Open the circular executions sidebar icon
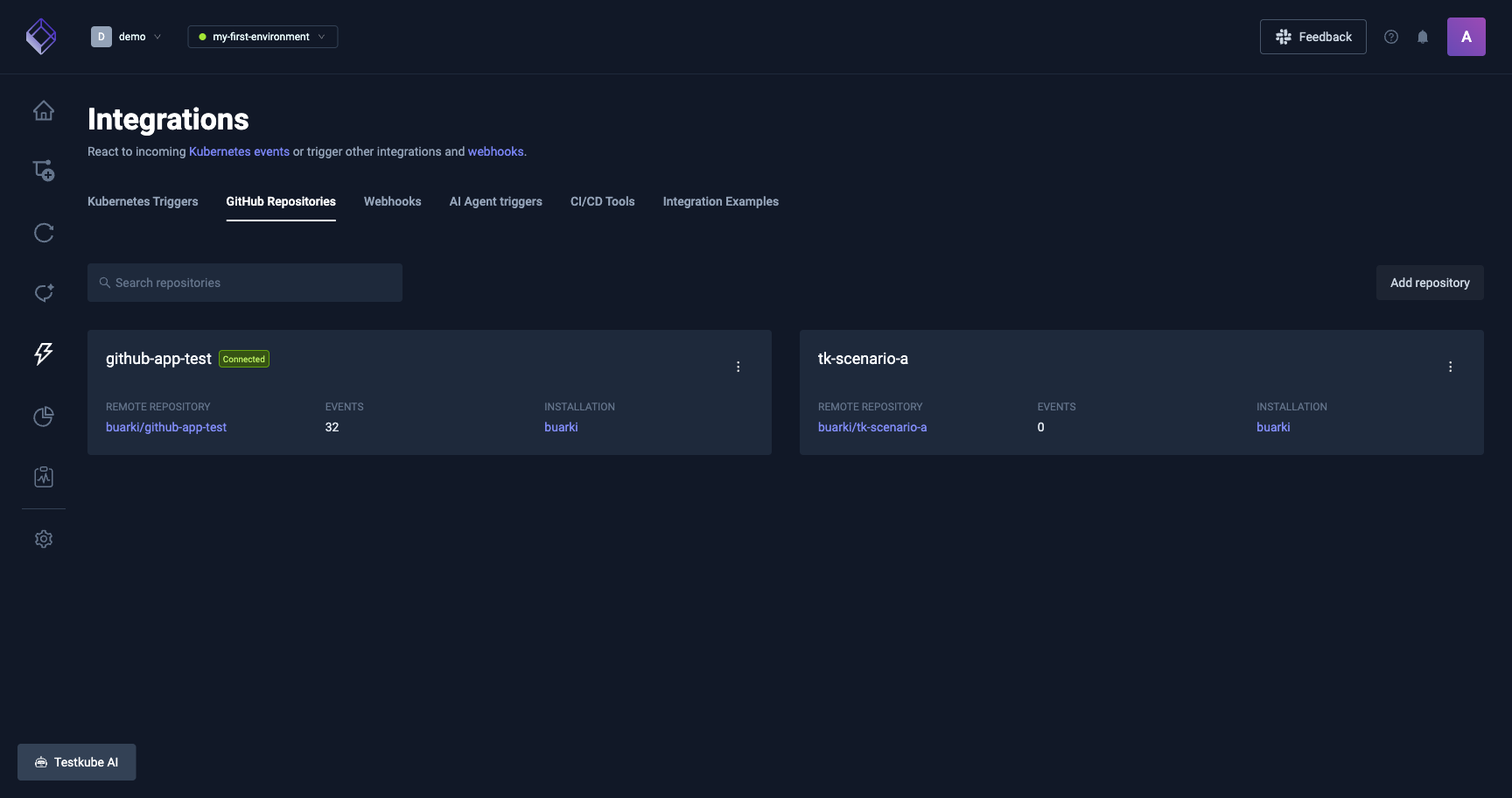 (44, 233)
